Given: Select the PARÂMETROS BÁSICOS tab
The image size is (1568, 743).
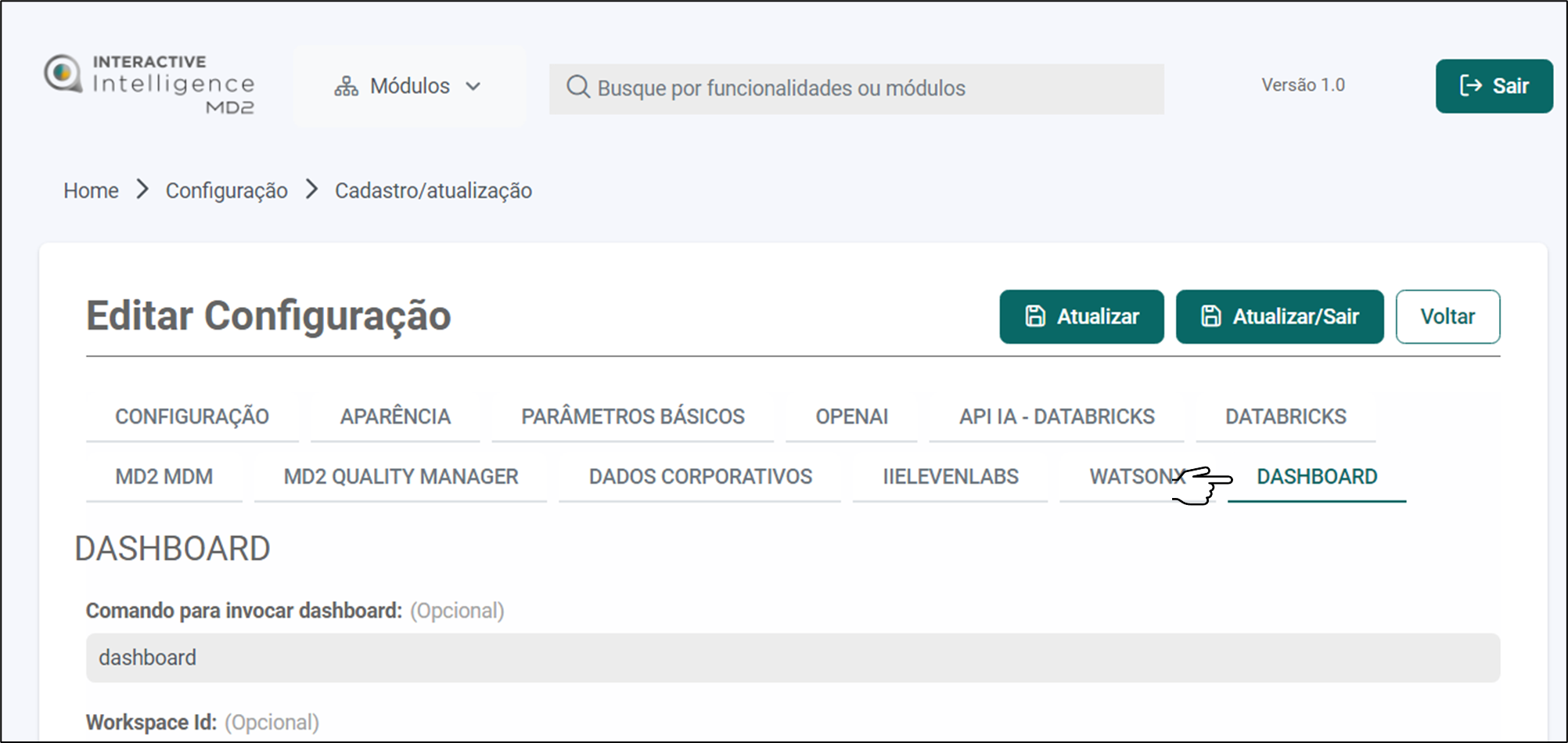Looking at the screenshot, I should [632, 417].
